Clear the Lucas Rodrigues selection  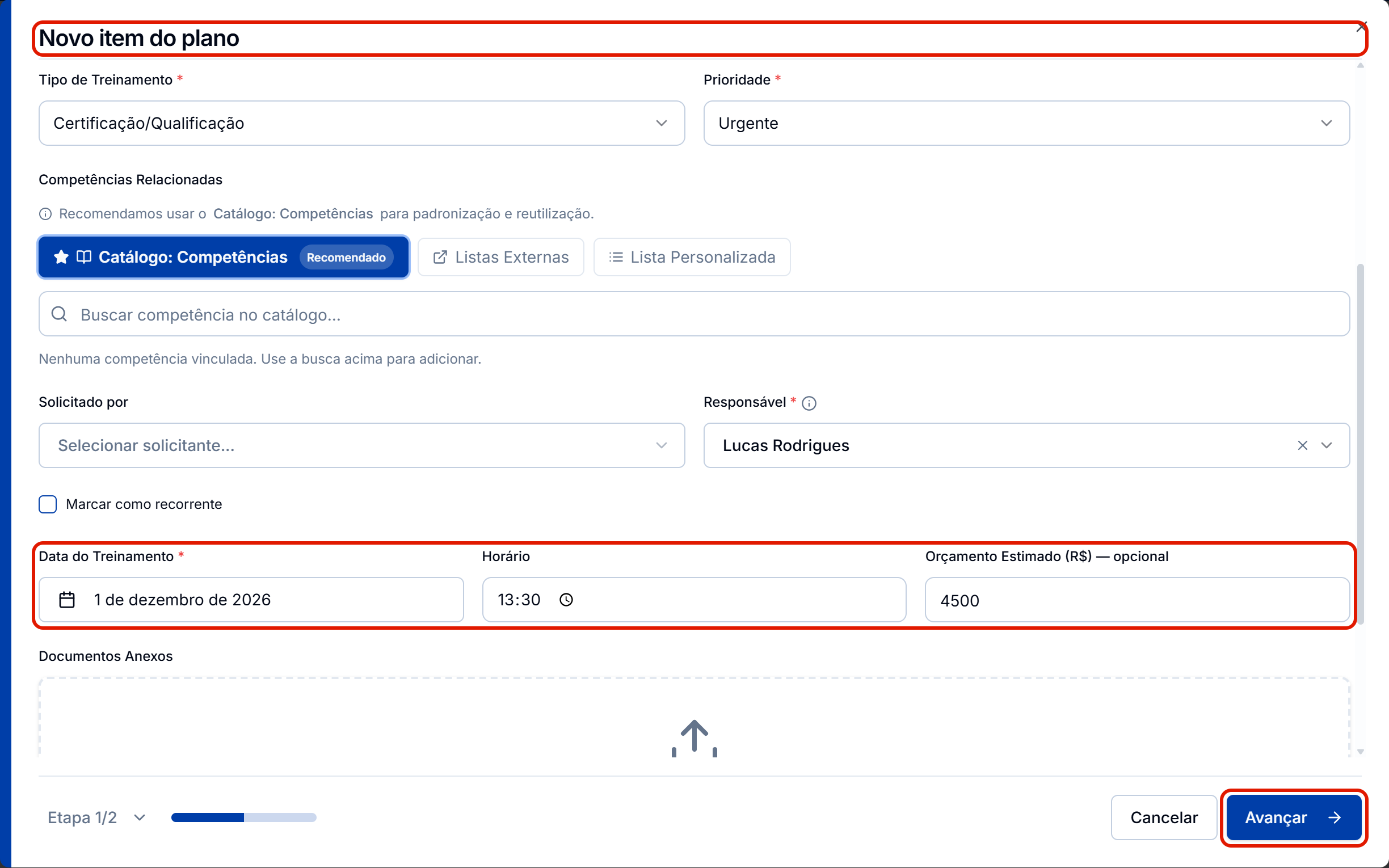1302,445
